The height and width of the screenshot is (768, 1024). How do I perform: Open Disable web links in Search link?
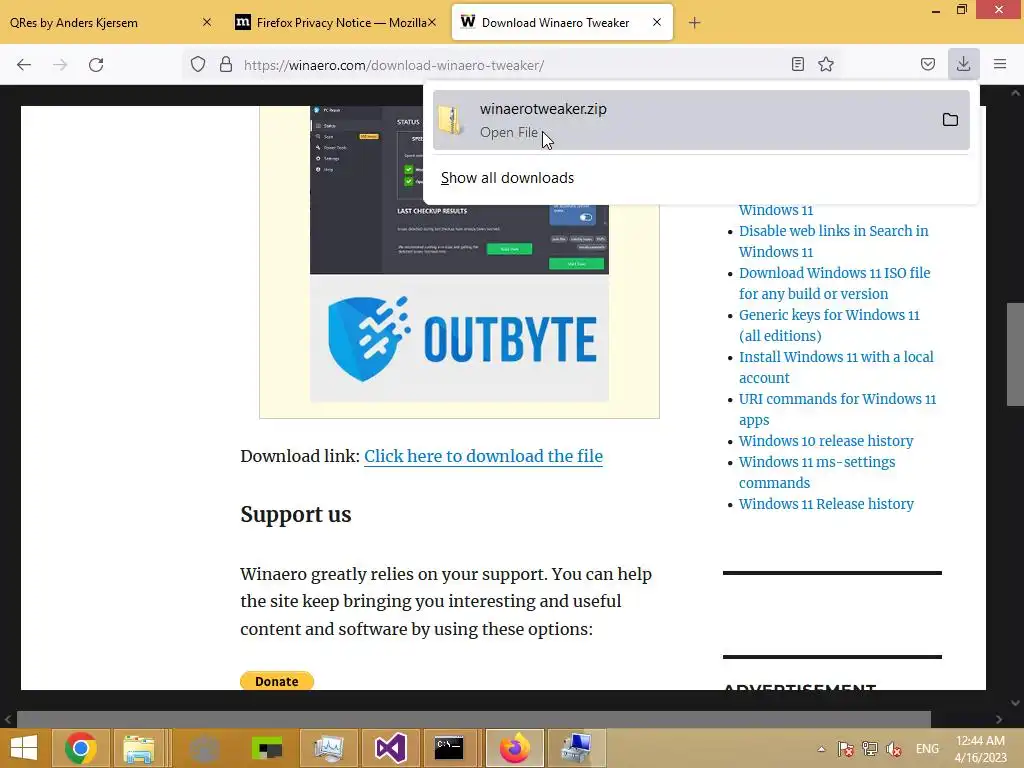833,241
